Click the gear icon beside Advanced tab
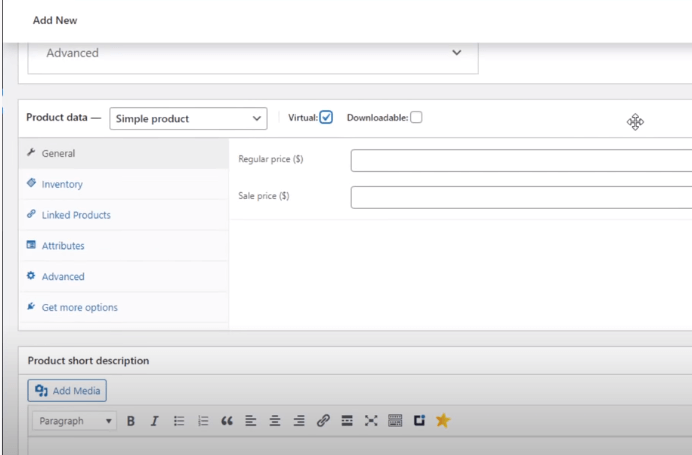692x455 pixels. pyautogui.click(x=31, y=275)
